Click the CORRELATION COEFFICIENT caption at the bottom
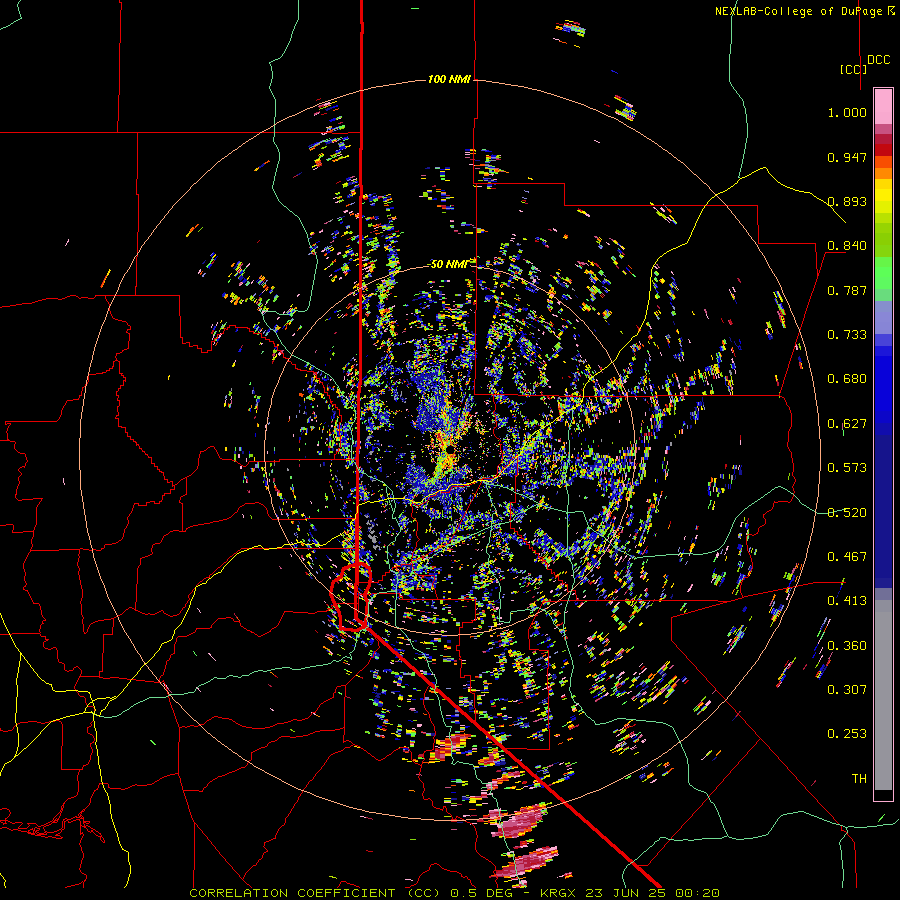900x900 pixels. click(x=455, y=893)
